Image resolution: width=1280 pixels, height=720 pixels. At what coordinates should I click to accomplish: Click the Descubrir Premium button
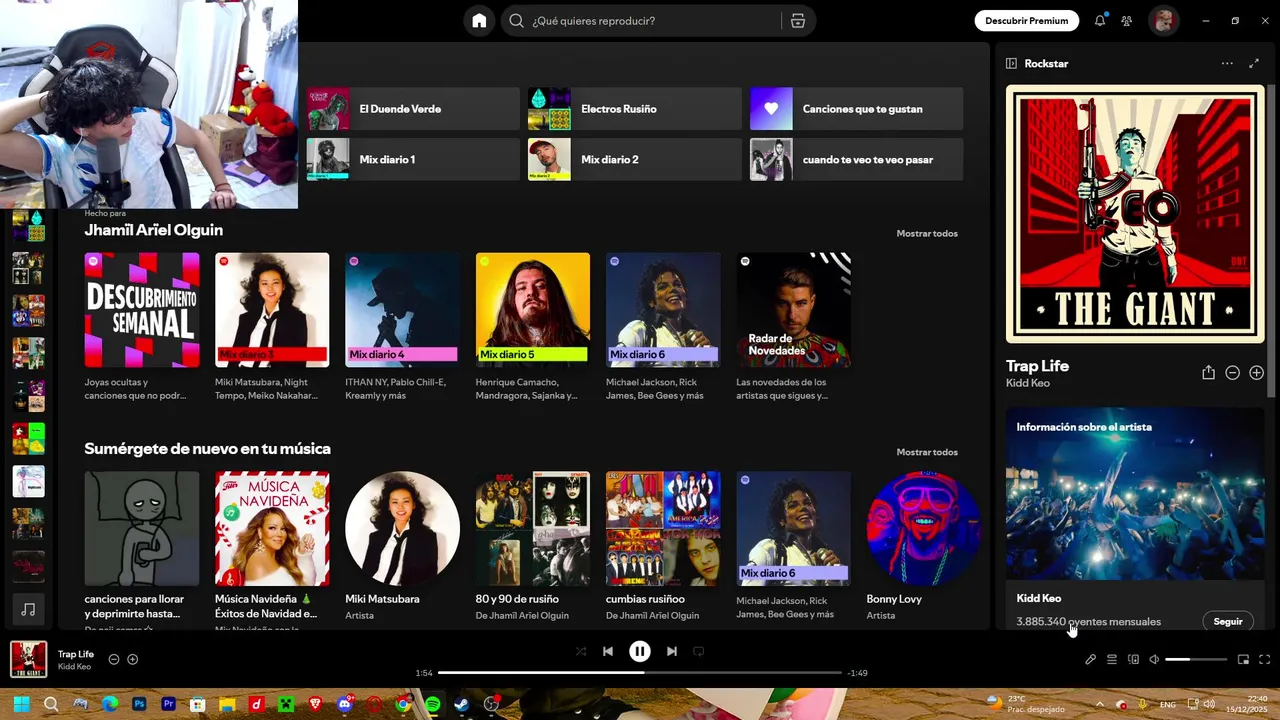coord(1026,20)
